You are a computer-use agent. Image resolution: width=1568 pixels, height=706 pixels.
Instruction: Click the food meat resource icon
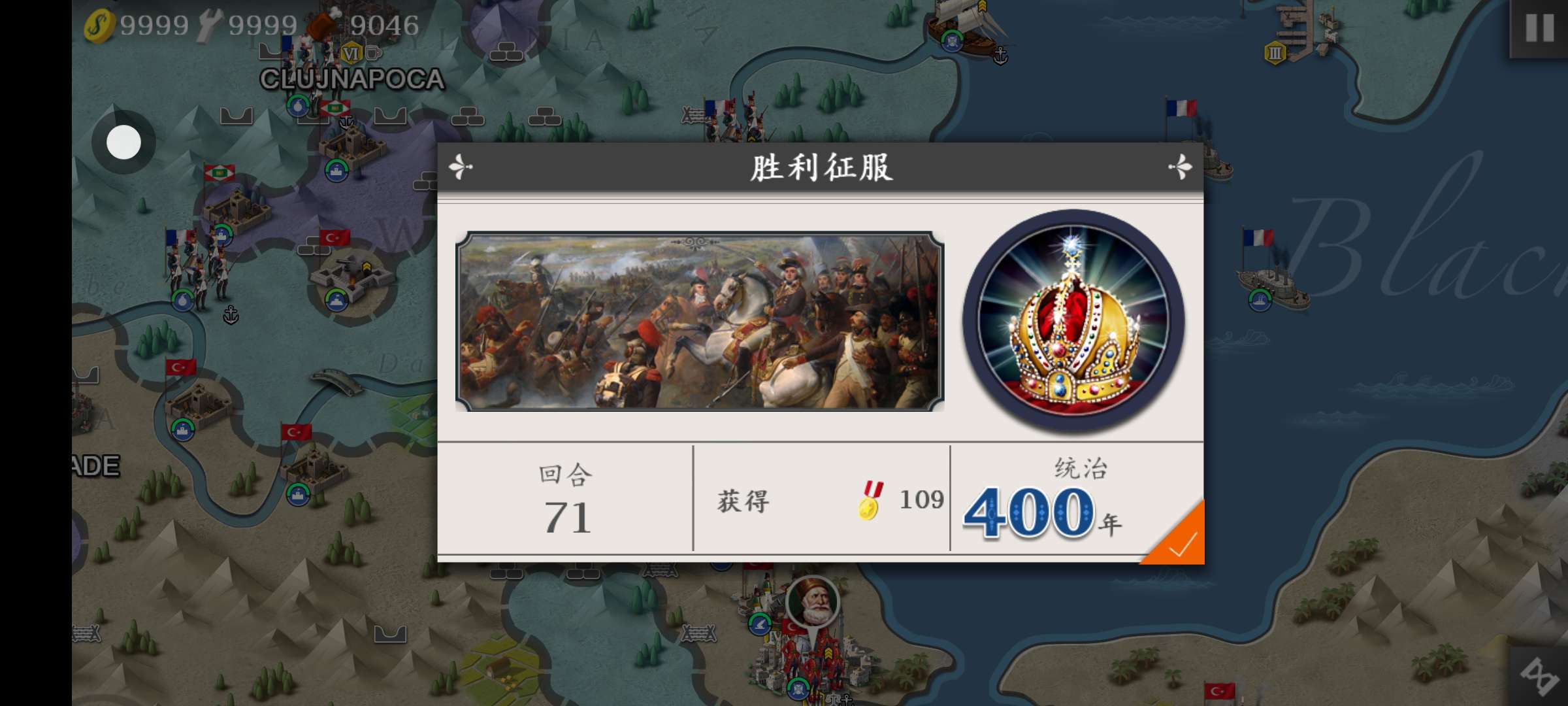click(x=324, y=24)
